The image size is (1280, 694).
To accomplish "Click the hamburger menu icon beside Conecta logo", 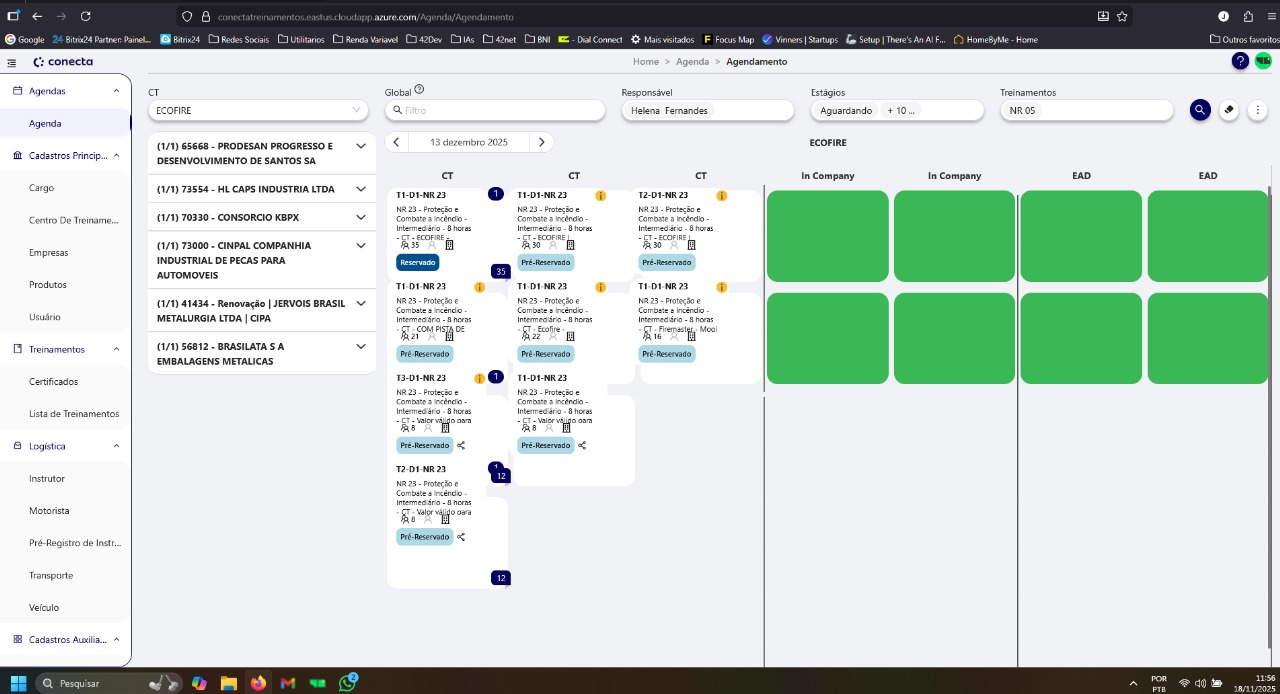I will click(11, 62).
